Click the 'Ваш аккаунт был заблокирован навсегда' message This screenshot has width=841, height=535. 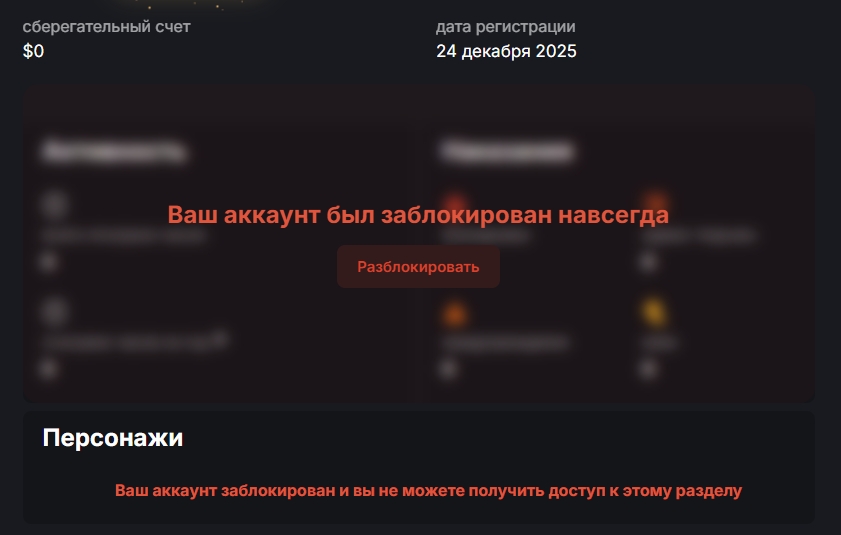pos(418,215)
